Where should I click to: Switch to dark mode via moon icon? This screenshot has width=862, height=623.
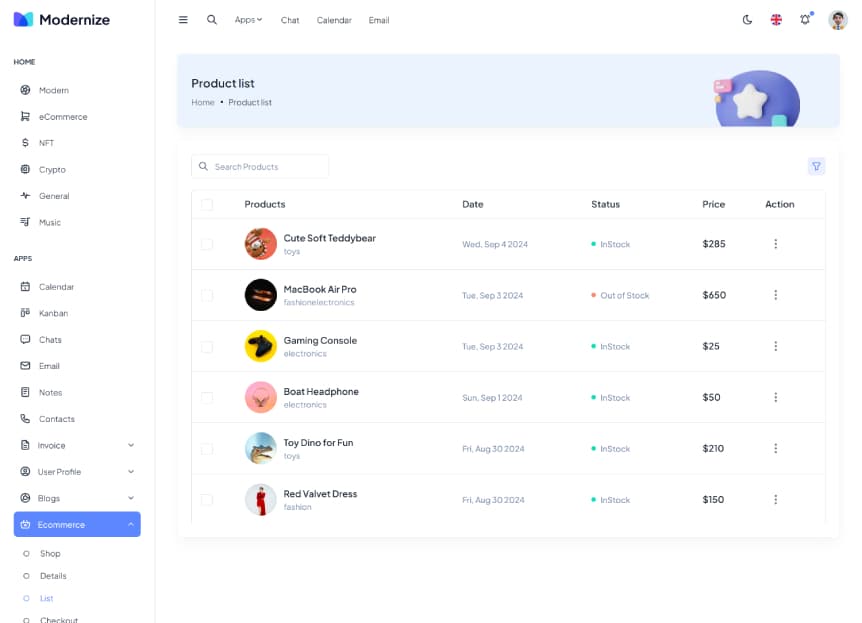(x=747, y=20)
